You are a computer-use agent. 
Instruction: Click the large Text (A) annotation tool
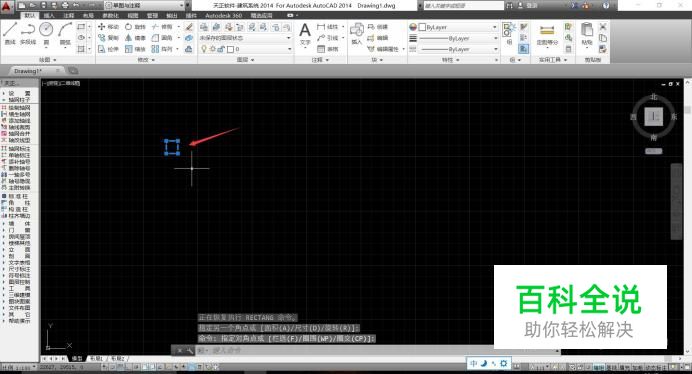point(305,34)
